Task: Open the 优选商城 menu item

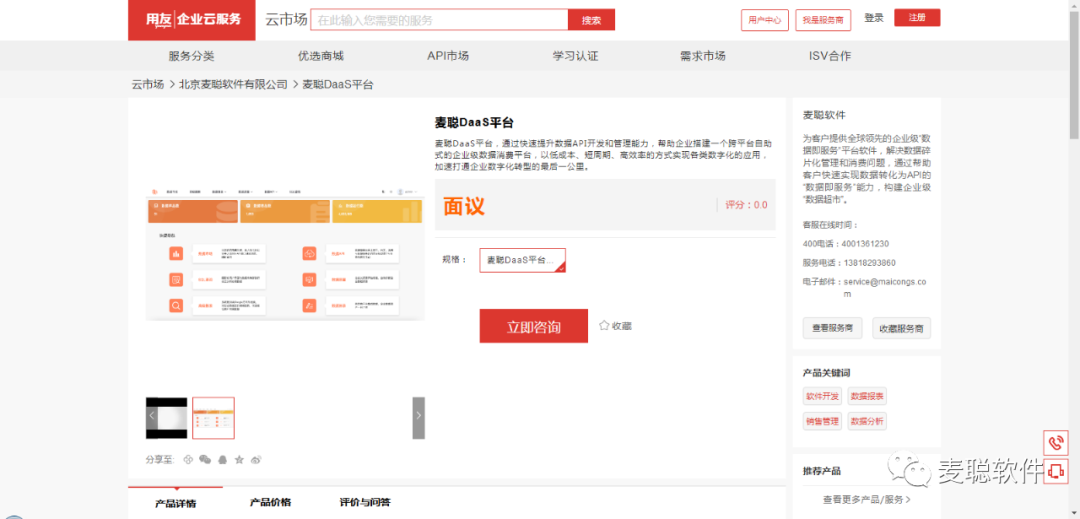Action: (x=320, y=56)
